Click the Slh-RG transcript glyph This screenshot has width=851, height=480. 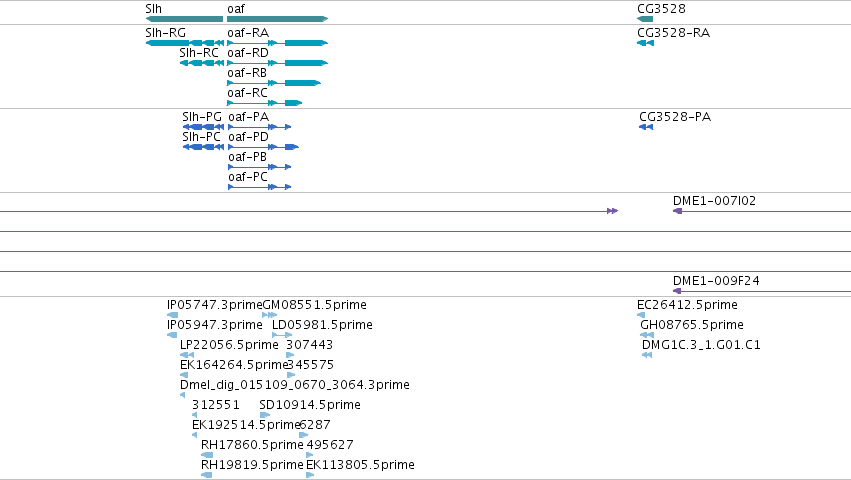[x=185, y=43]
